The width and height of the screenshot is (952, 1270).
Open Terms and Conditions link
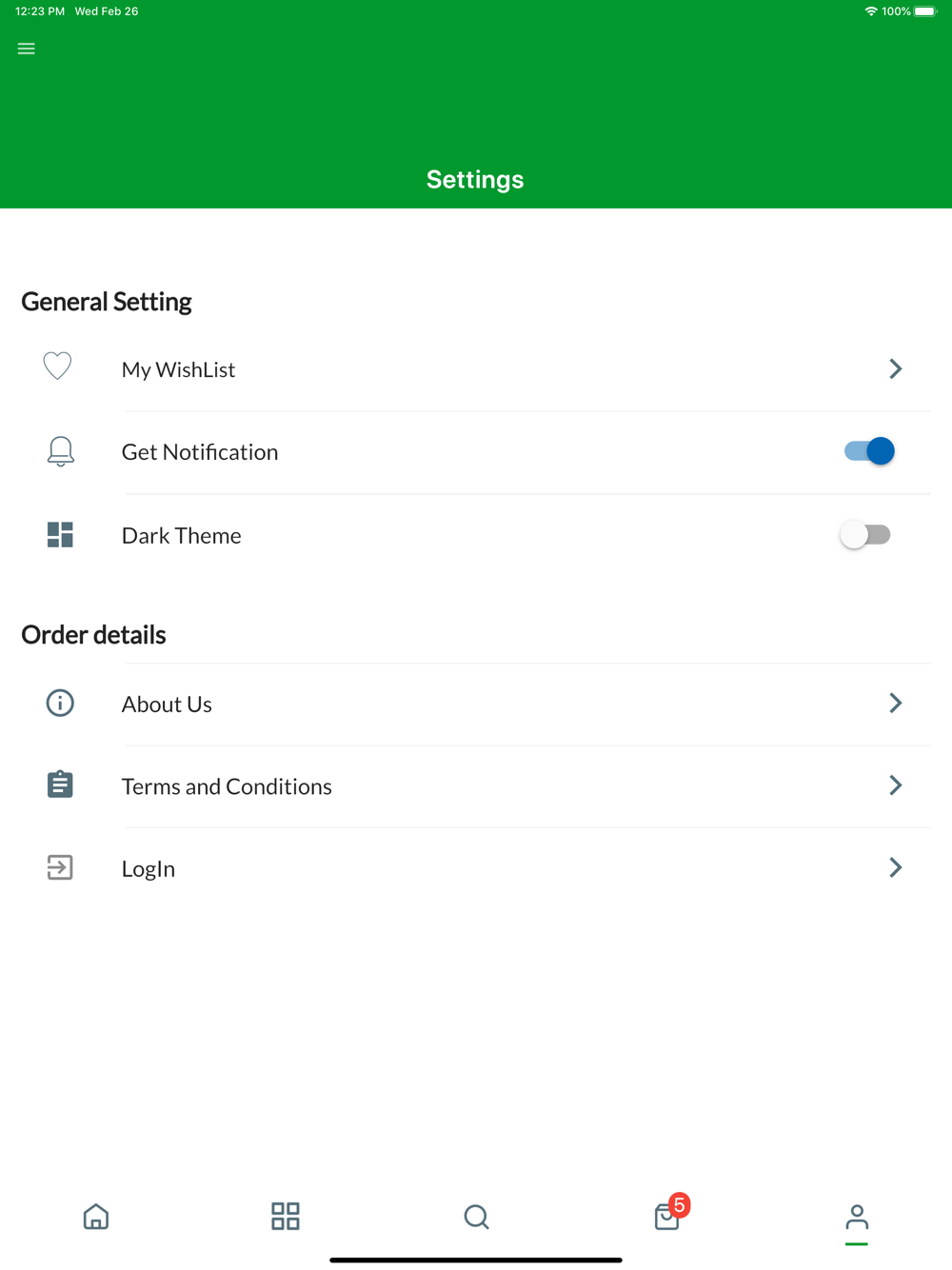point(227,786)
